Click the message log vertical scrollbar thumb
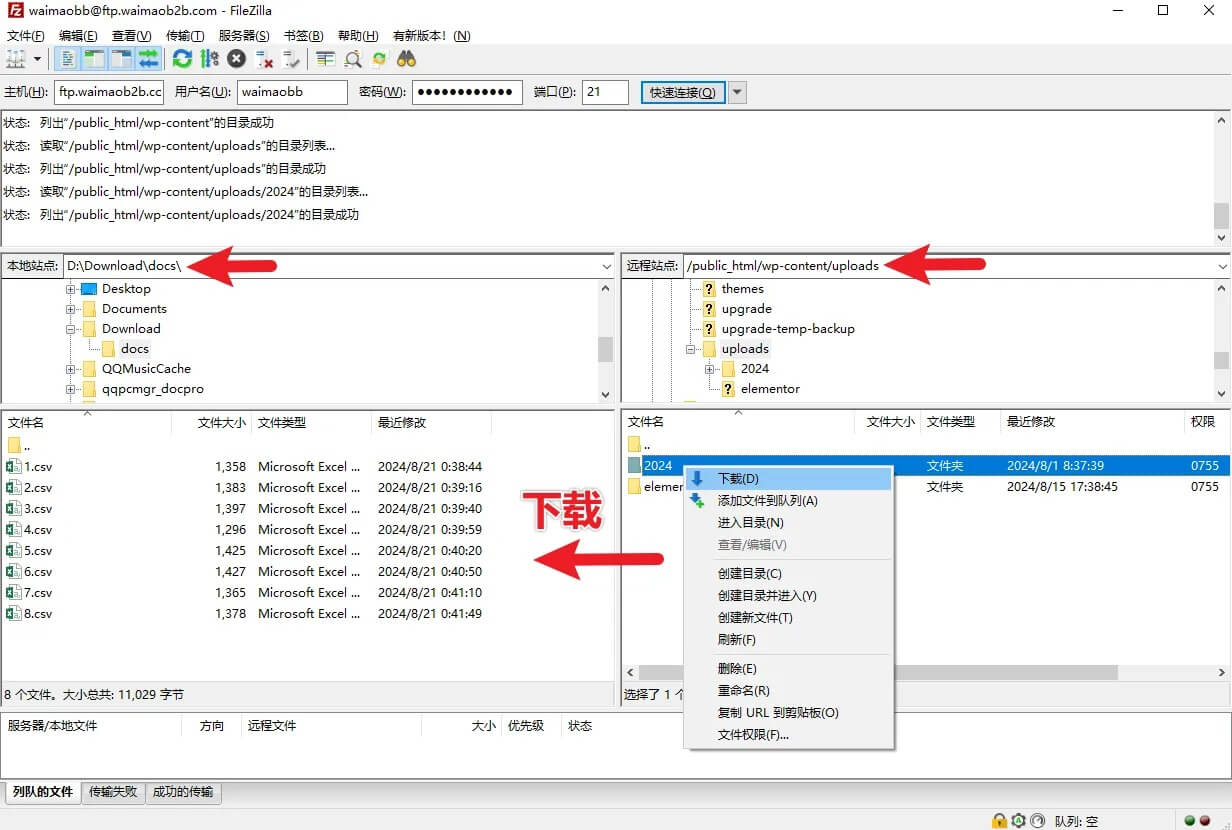This screenshot has width=1232, height=830. coord(1221,215)
